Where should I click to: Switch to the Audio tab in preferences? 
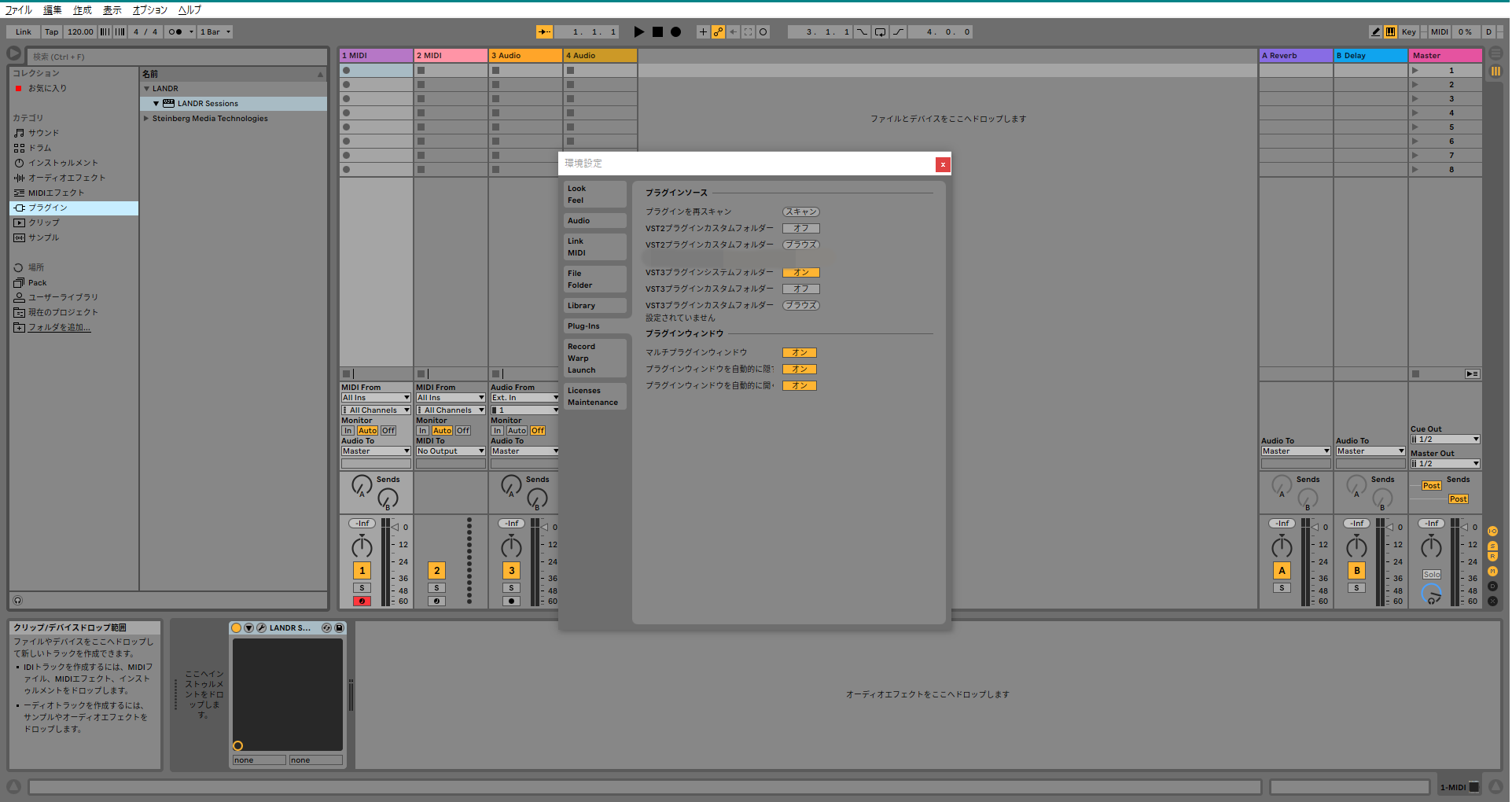(578, 220)
